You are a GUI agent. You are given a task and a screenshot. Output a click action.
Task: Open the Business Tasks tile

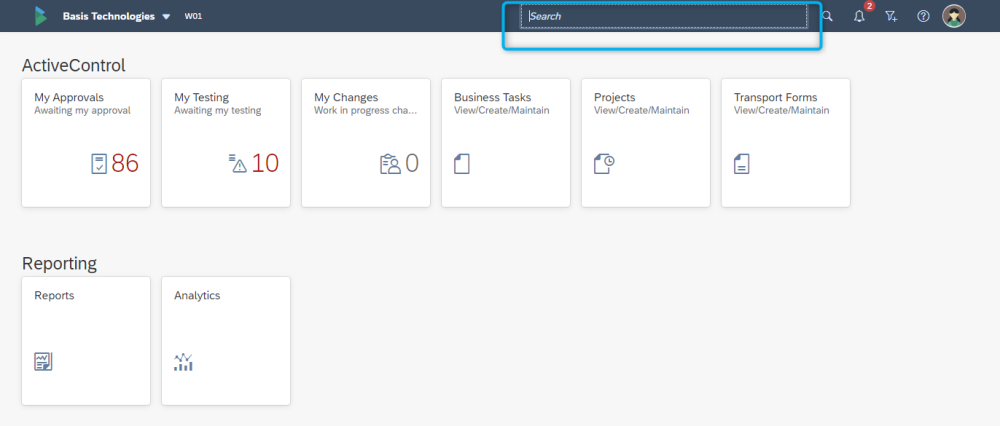pyautogui.click(x=505, y=142)
